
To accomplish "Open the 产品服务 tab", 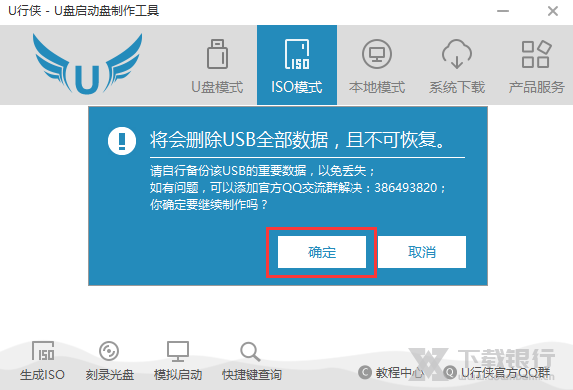I will (x=536, y=65).
